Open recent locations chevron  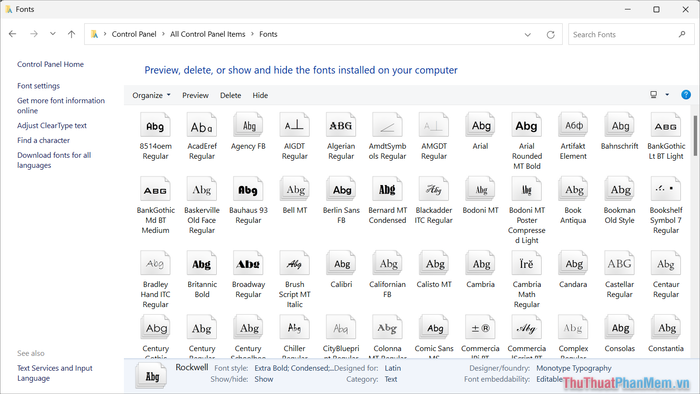coord(53,34)
